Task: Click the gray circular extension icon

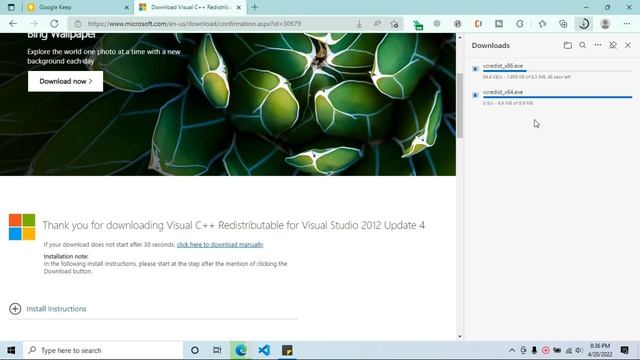Action: tap(437, 24)
